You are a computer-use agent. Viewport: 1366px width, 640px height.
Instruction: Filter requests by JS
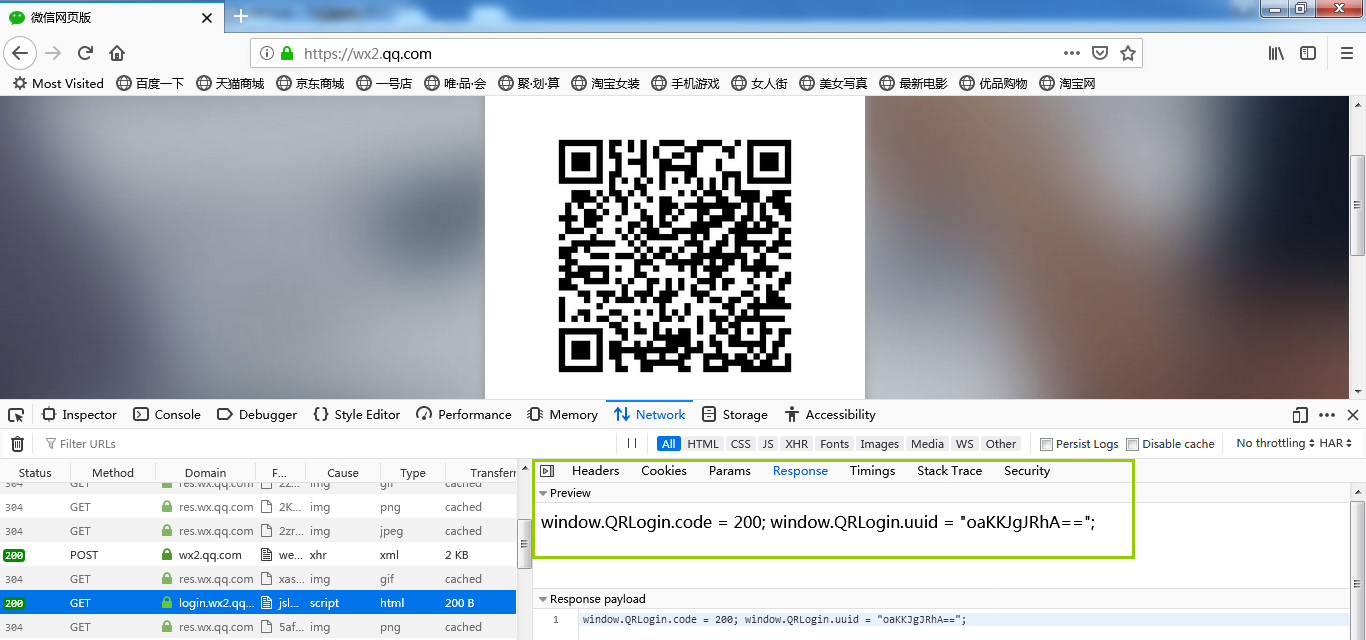tap(768, 444)
